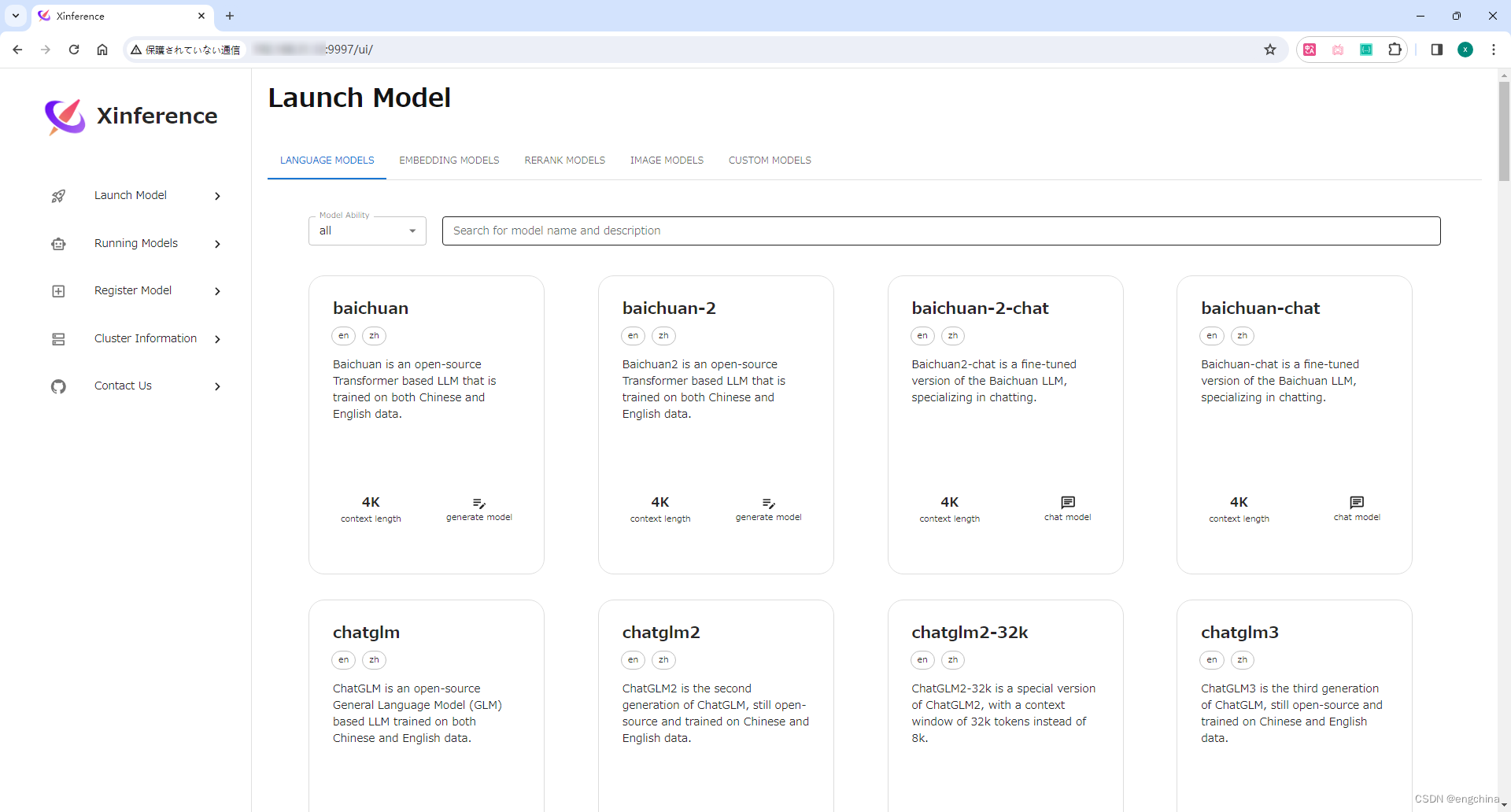
Task: Click the GitHub icon beside Contact Us
Action: (58, 386)
